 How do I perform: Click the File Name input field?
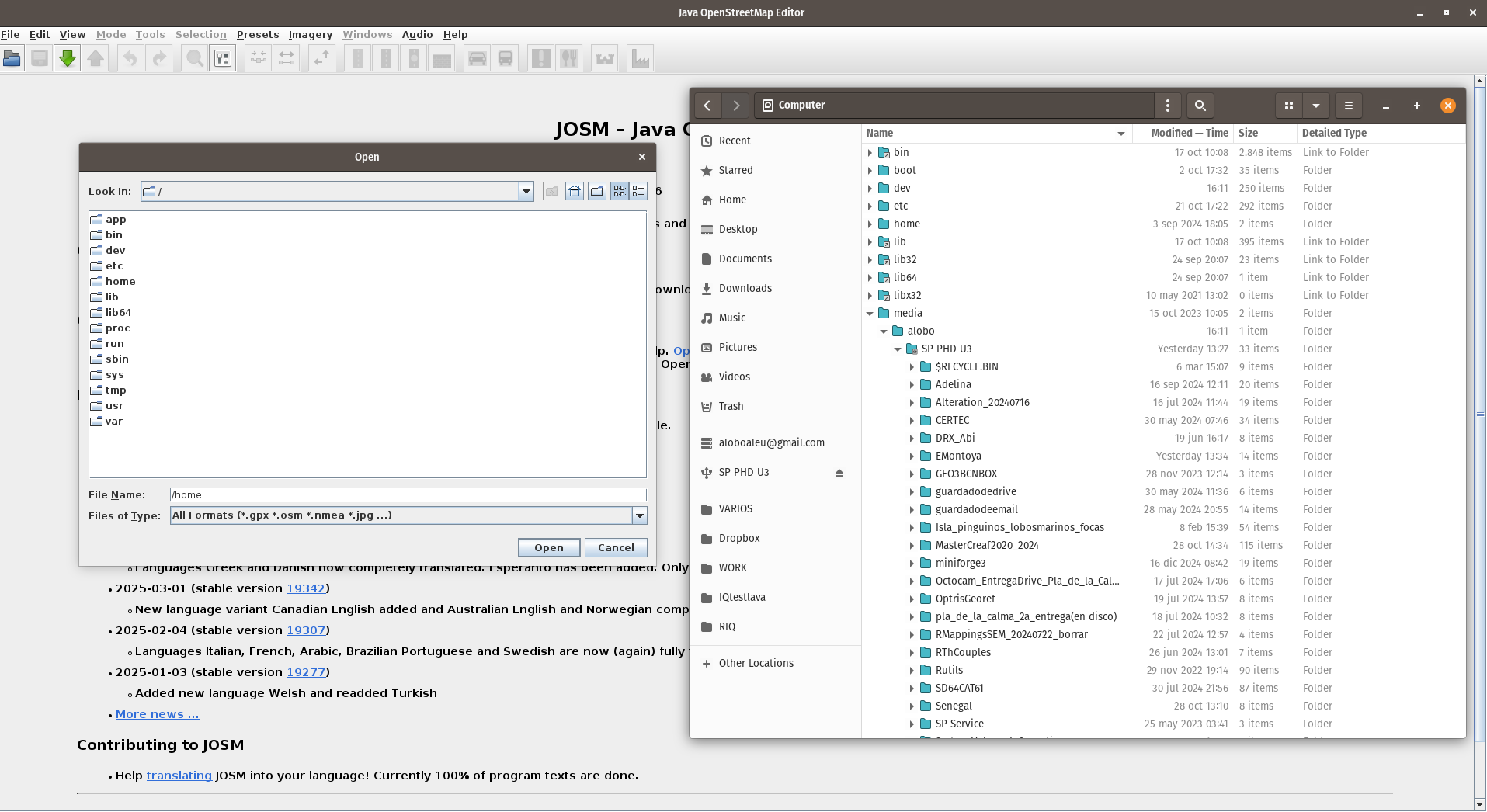408,495
